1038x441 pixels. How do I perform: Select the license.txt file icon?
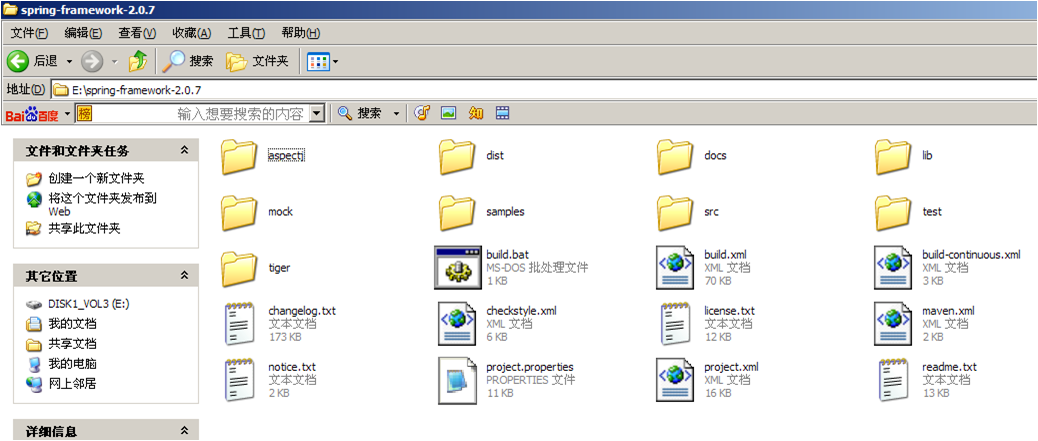[x=675, y=324]
